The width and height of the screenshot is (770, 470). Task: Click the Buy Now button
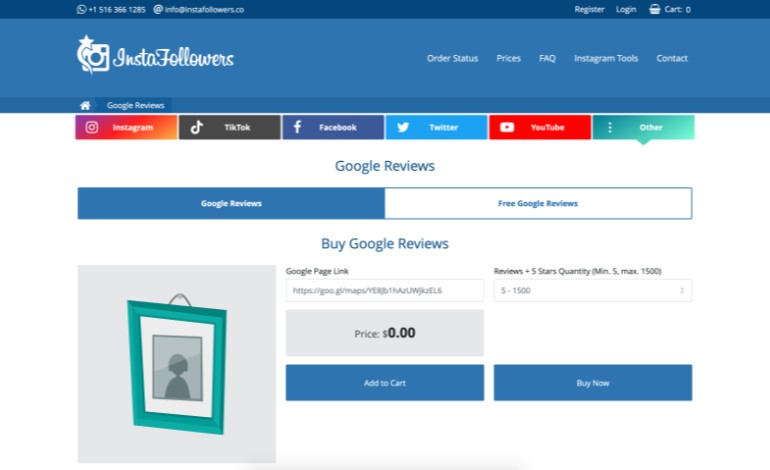593,383
